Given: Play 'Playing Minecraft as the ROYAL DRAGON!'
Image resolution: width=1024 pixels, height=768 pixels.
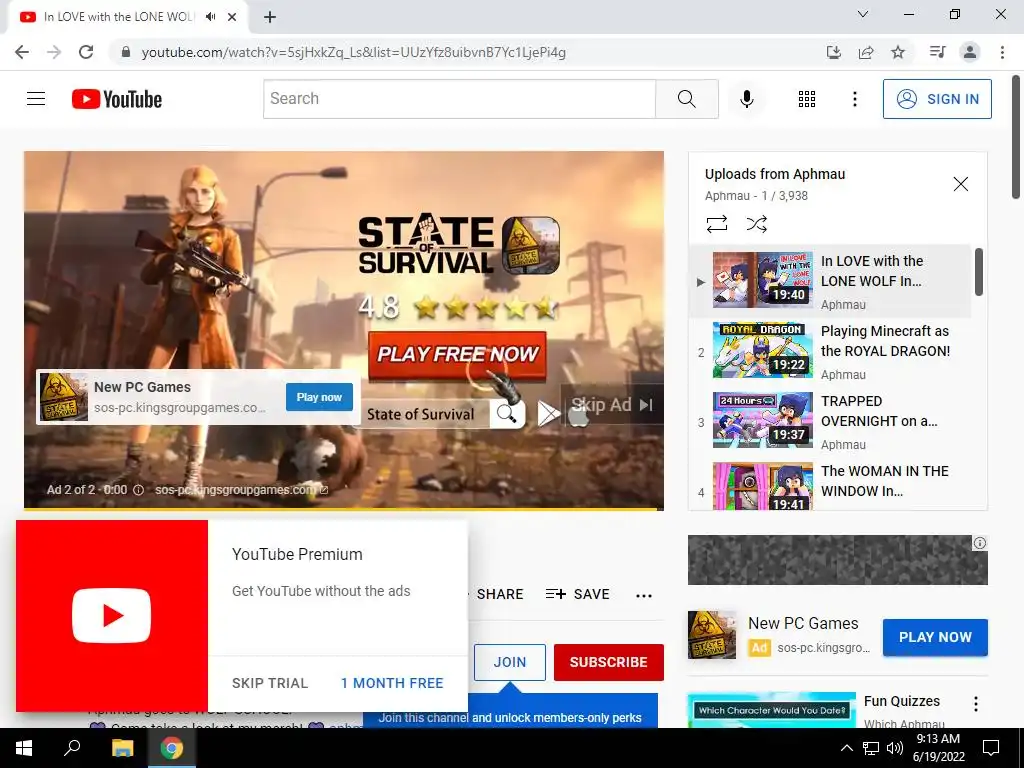Looking at the screenshot, I should 831,351.
